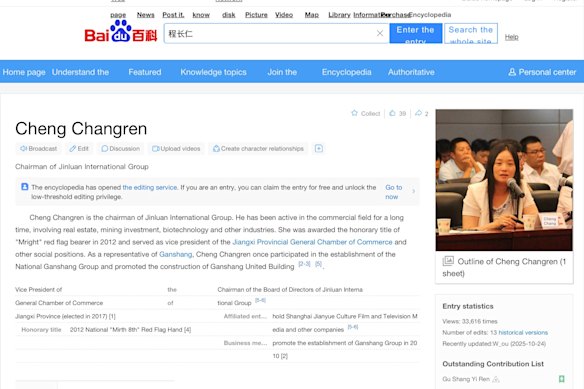
Task: Open the editing service link
Action: [150, 187]
